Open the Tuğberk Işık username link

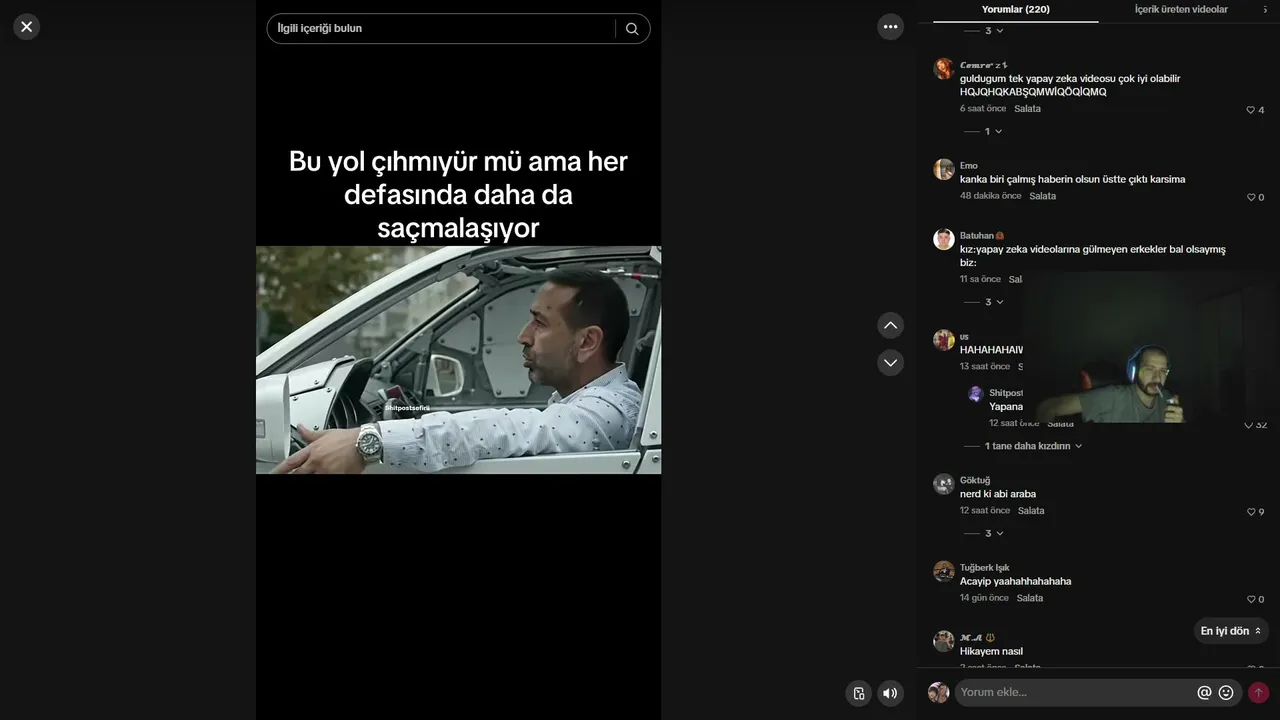[x=985, y=568]
